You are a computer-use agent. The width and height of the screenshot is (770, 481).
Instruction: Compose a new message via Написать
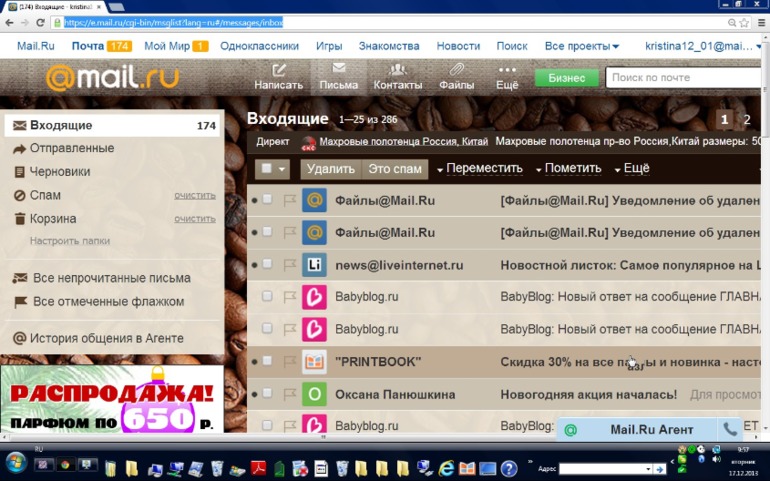pyautogui.click(x=278, y=77)
